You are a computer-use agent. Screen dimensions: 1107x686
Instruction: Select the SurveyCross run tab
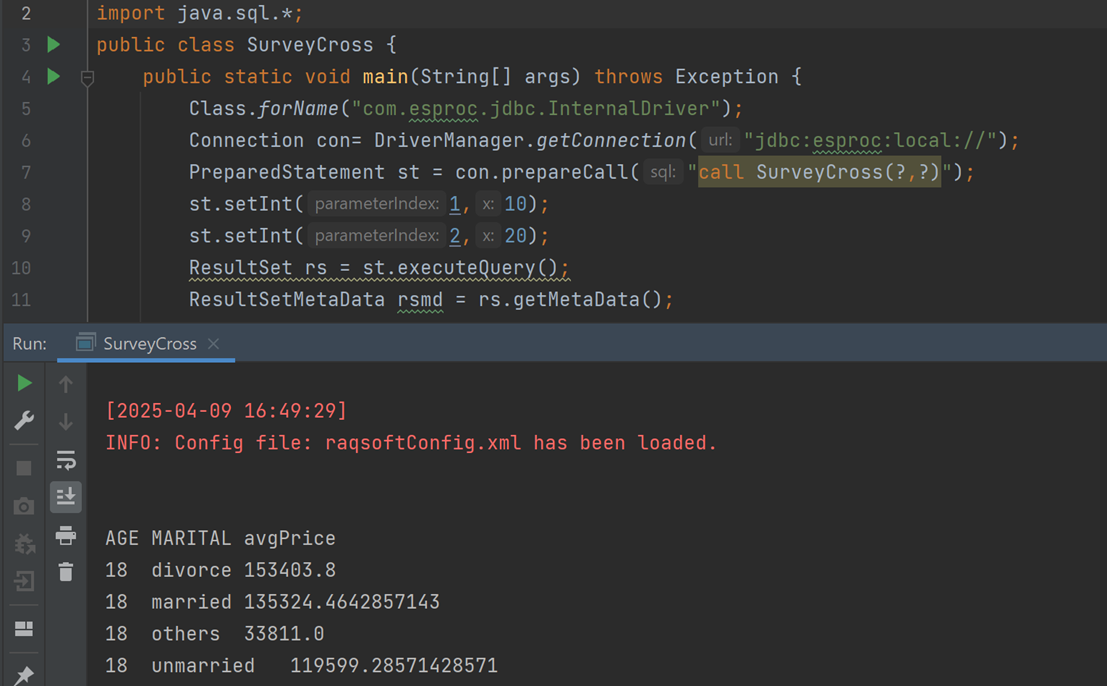(x=149, y=344)
